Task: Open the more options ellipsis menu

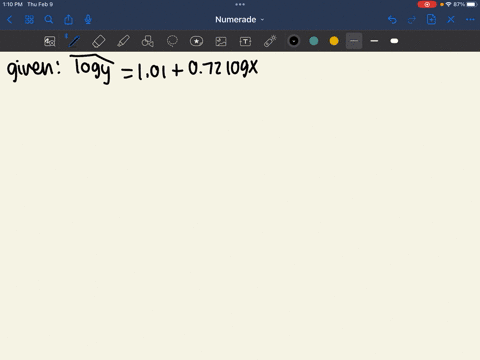Action: (470, 20)
